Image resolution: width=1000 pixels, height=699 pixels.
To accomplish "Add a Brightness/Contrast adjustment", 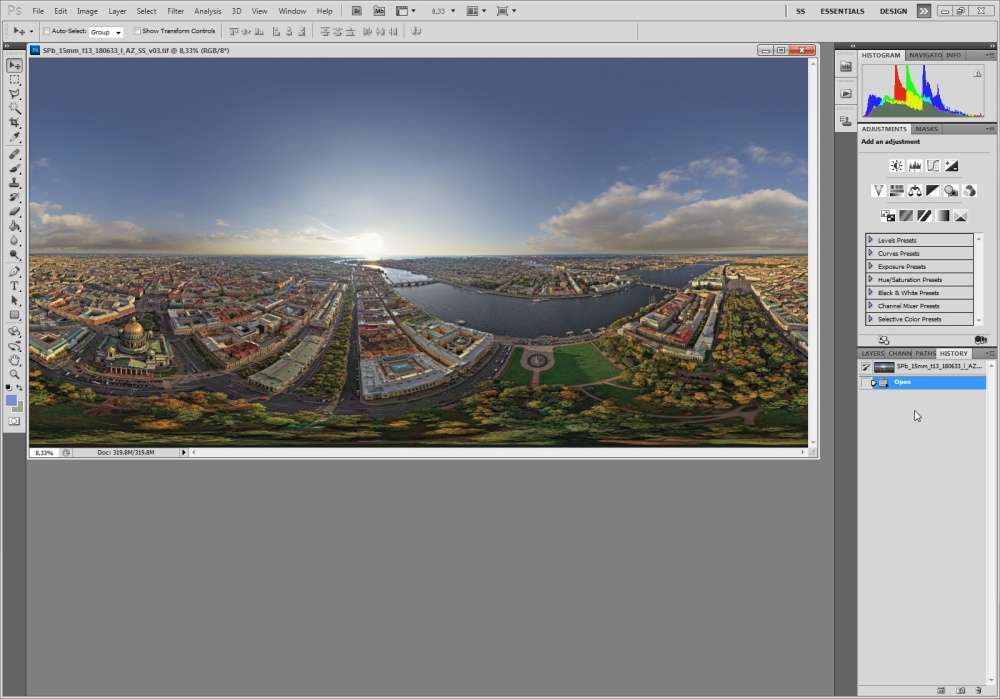I will tap(896, 166).
